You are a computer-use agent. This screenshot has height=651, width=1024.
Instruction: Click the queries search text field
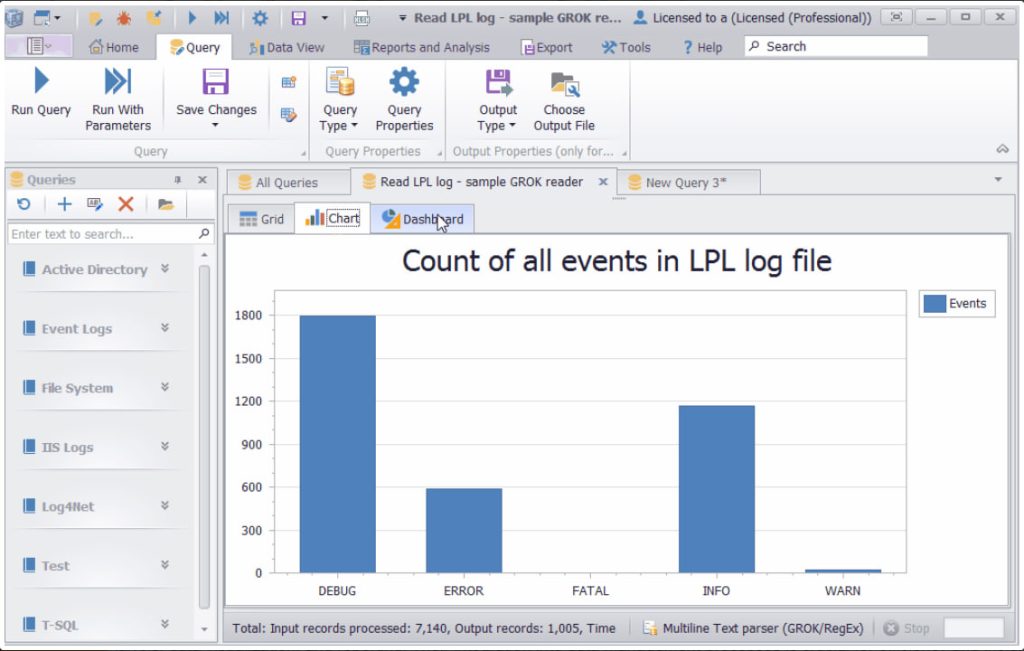point(102,234)
